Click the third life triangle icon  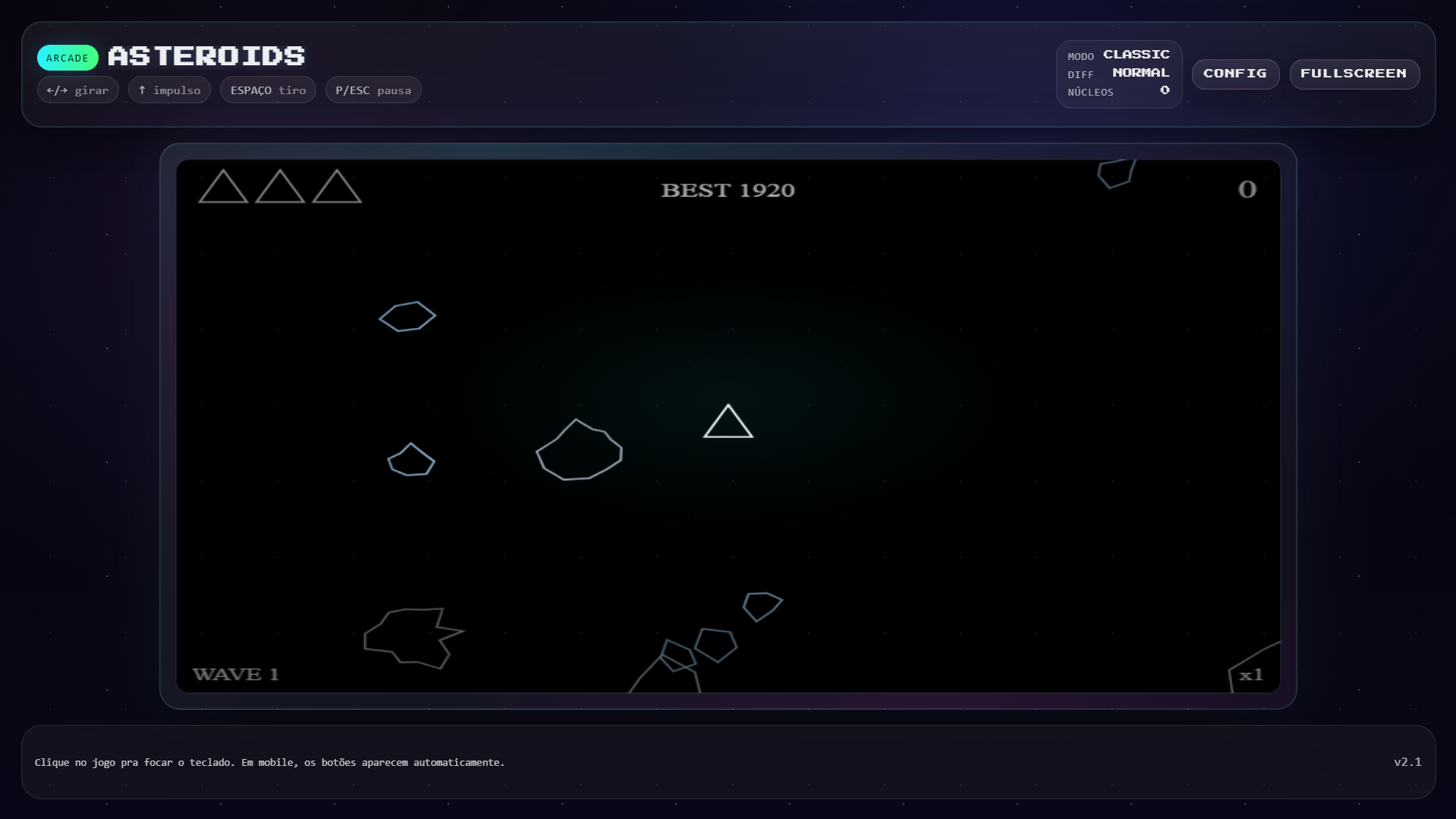pyautogui.click(x=337, y=187)
